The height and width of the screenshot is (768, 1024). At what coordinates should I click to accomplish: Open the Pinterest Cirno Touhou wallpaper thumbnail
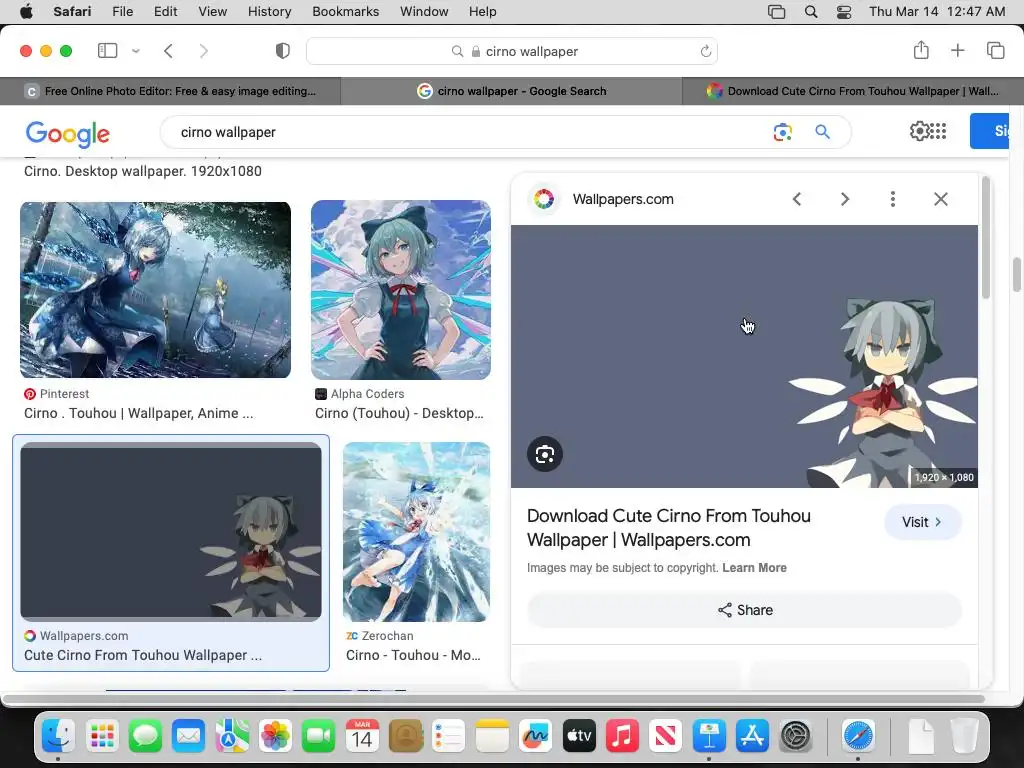(155, 290)
